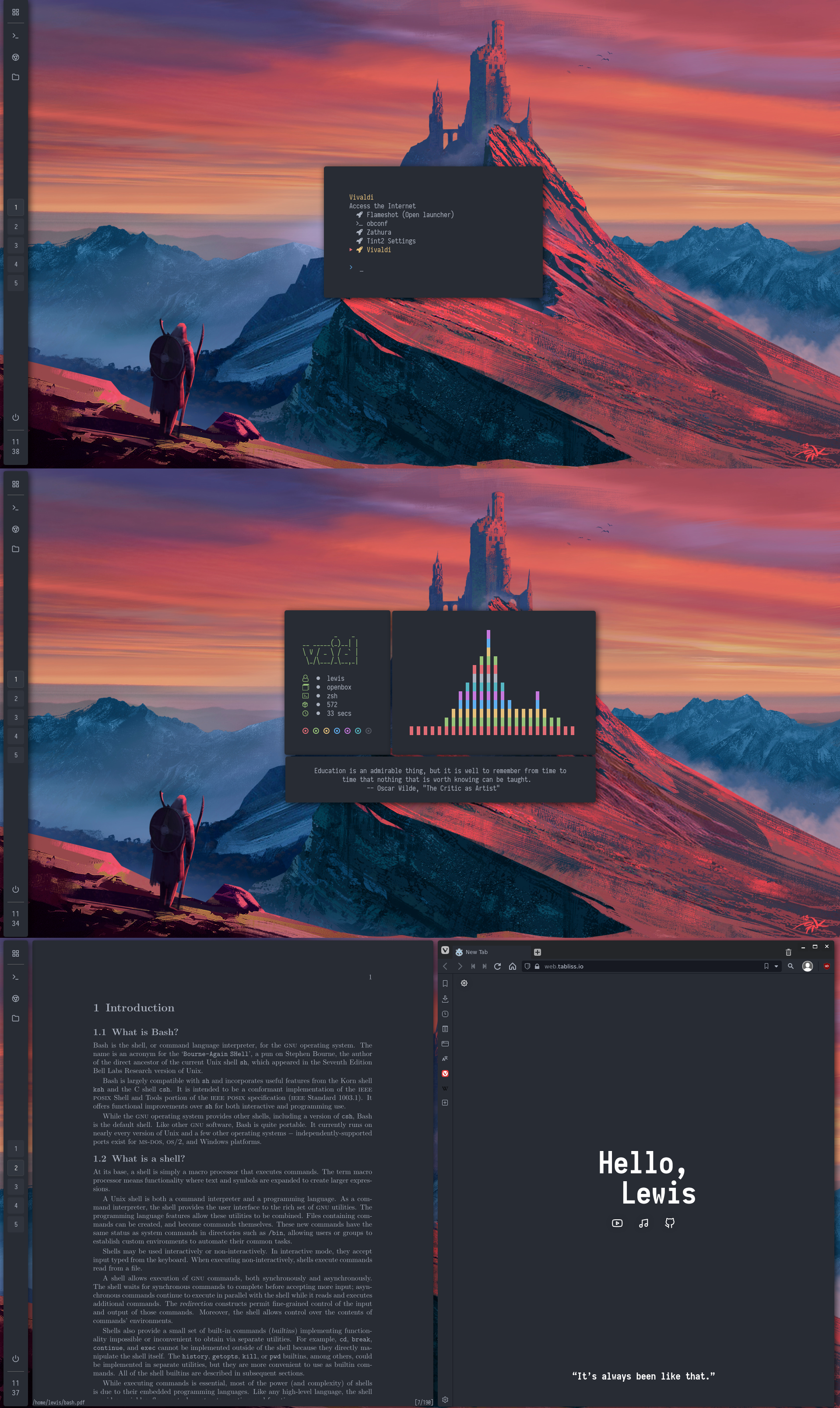Open Tabliss settings gear on the page
Image resolution: width=840 pixels, height=1408 pixels.
[464, 983]
